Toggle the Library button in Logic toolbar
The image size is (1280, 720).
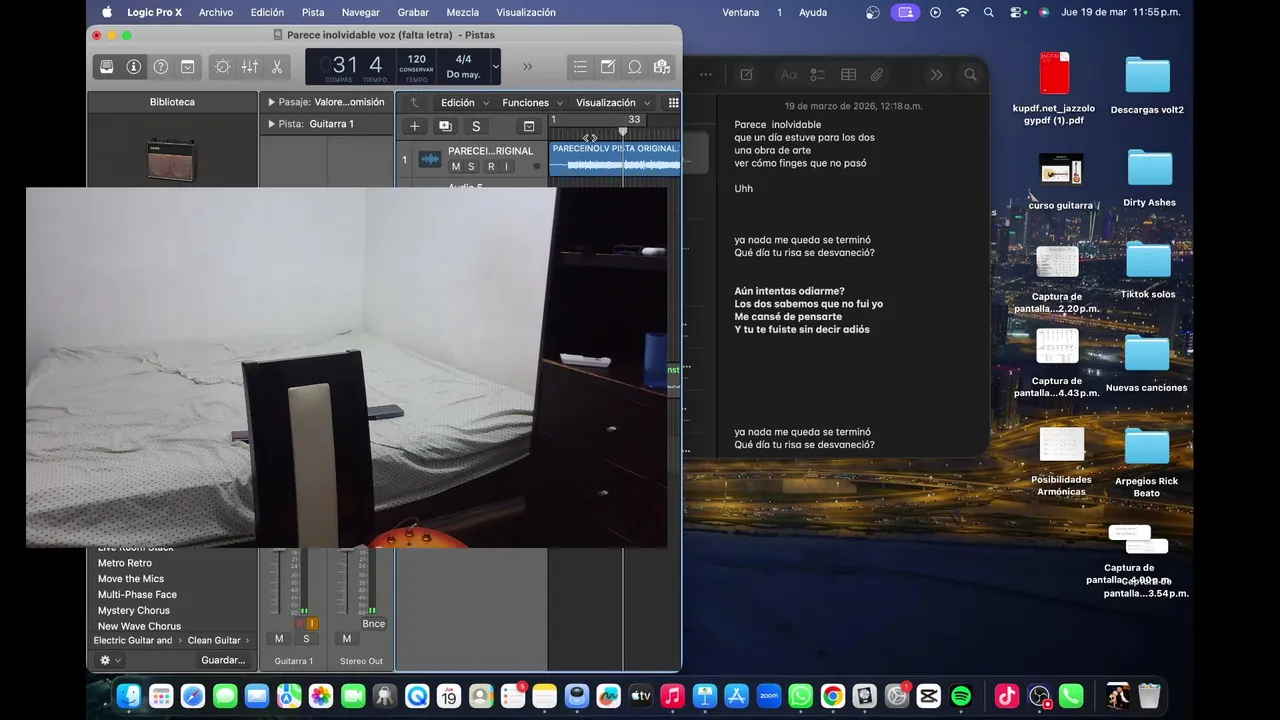coord(106,67)
